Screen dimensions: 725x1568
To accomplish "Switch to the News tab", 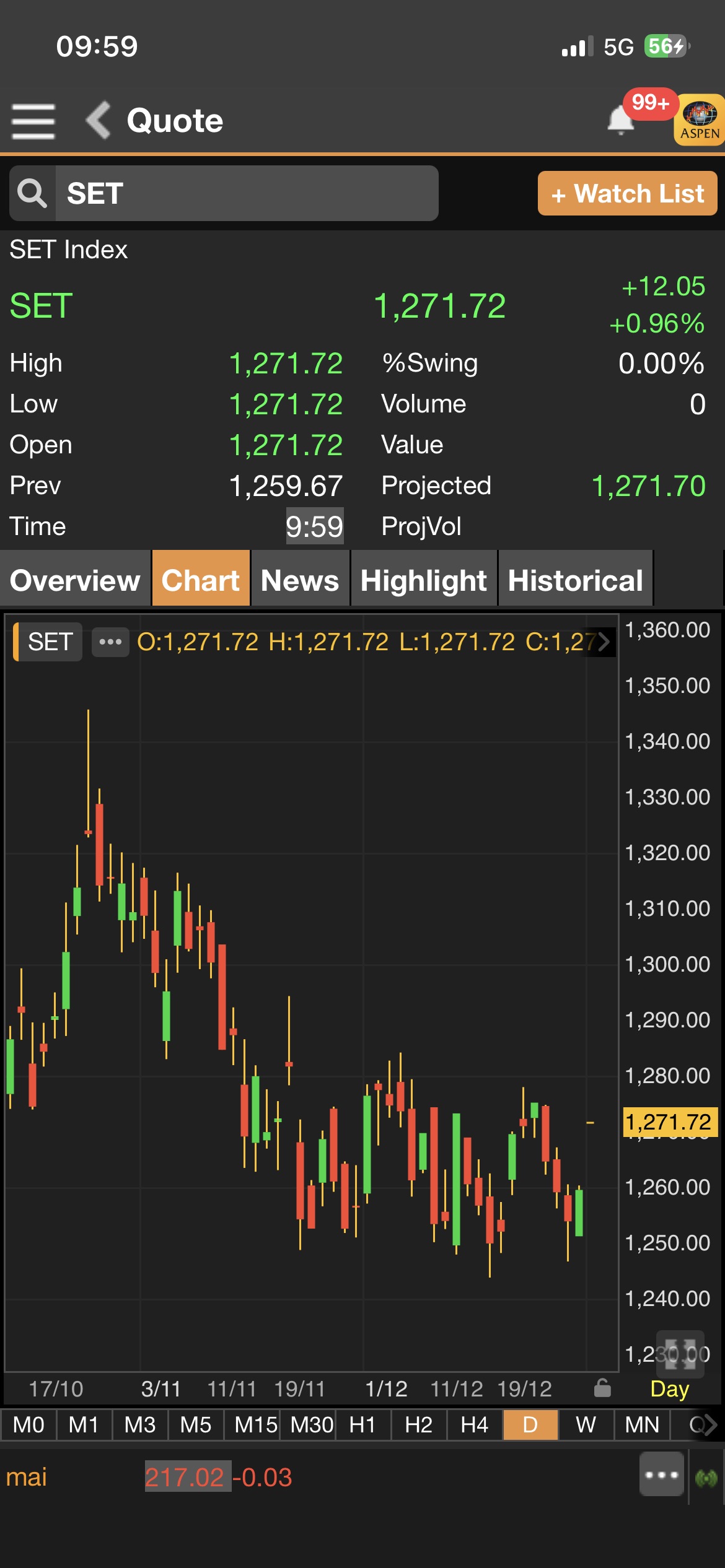I will coord(300,580).
